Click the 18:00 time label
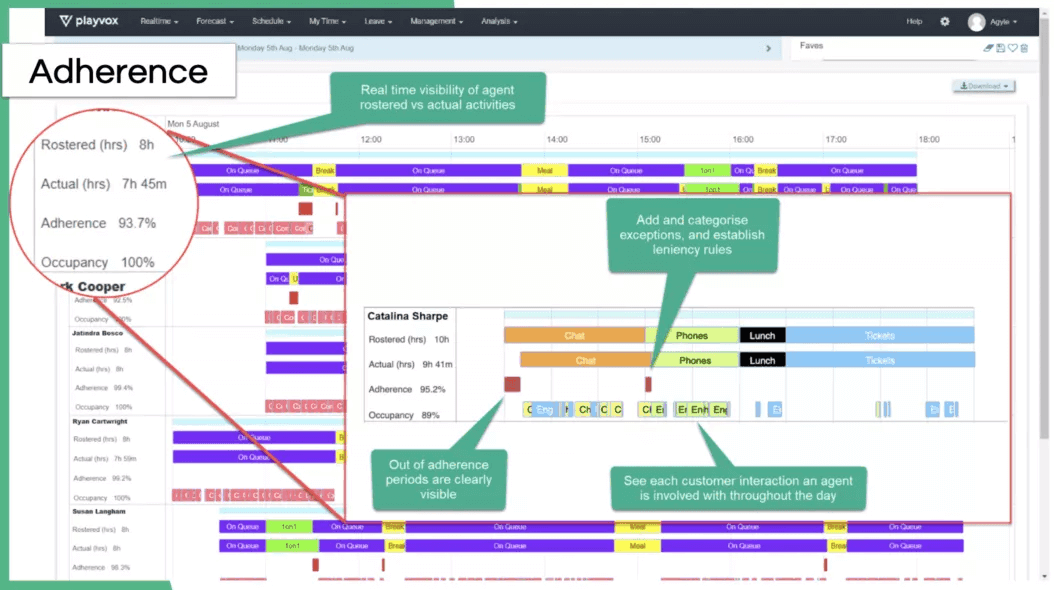The image size is (1054, 590). pos(929,140)
